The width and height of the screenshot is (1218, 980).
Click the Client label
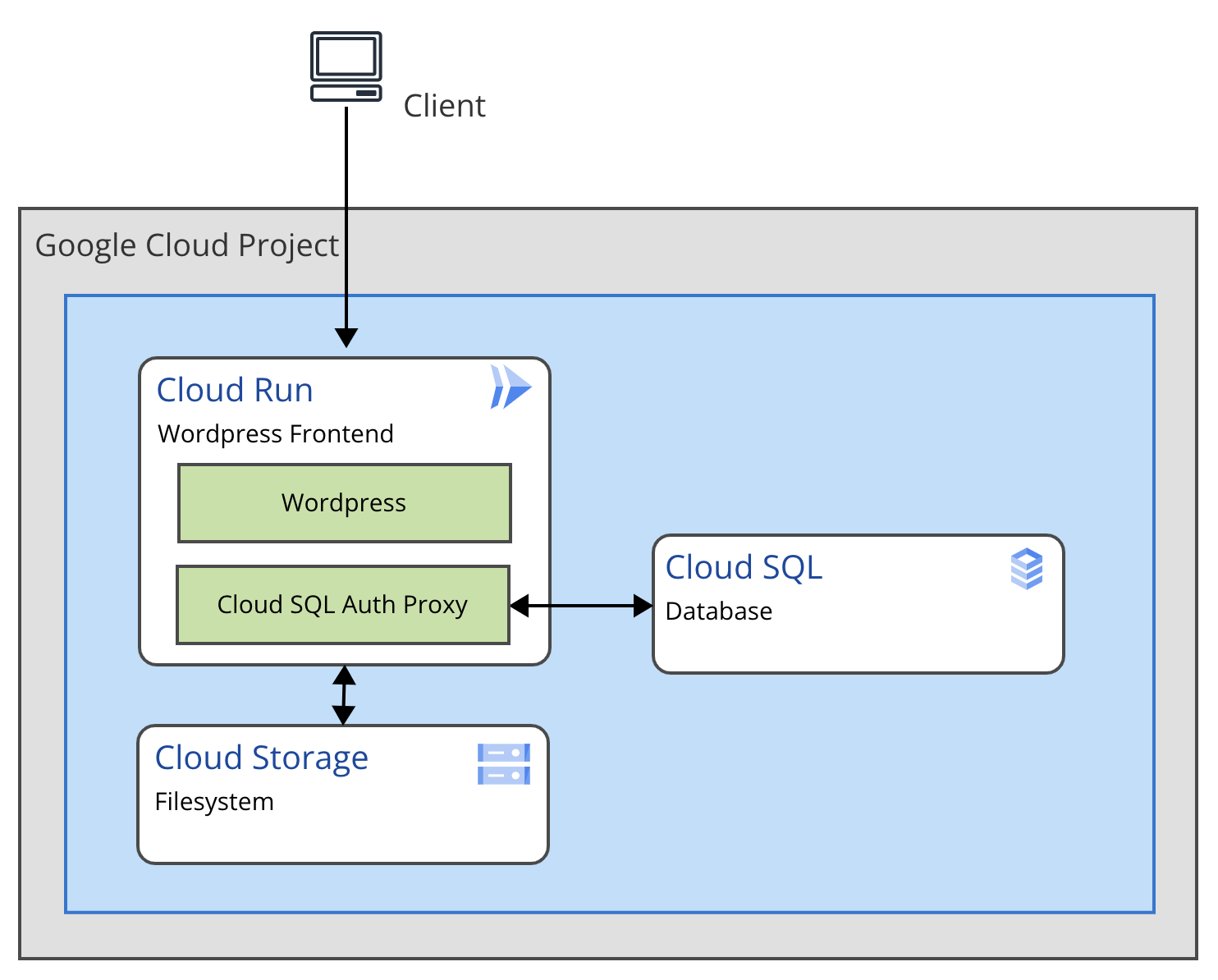(444, 106)
